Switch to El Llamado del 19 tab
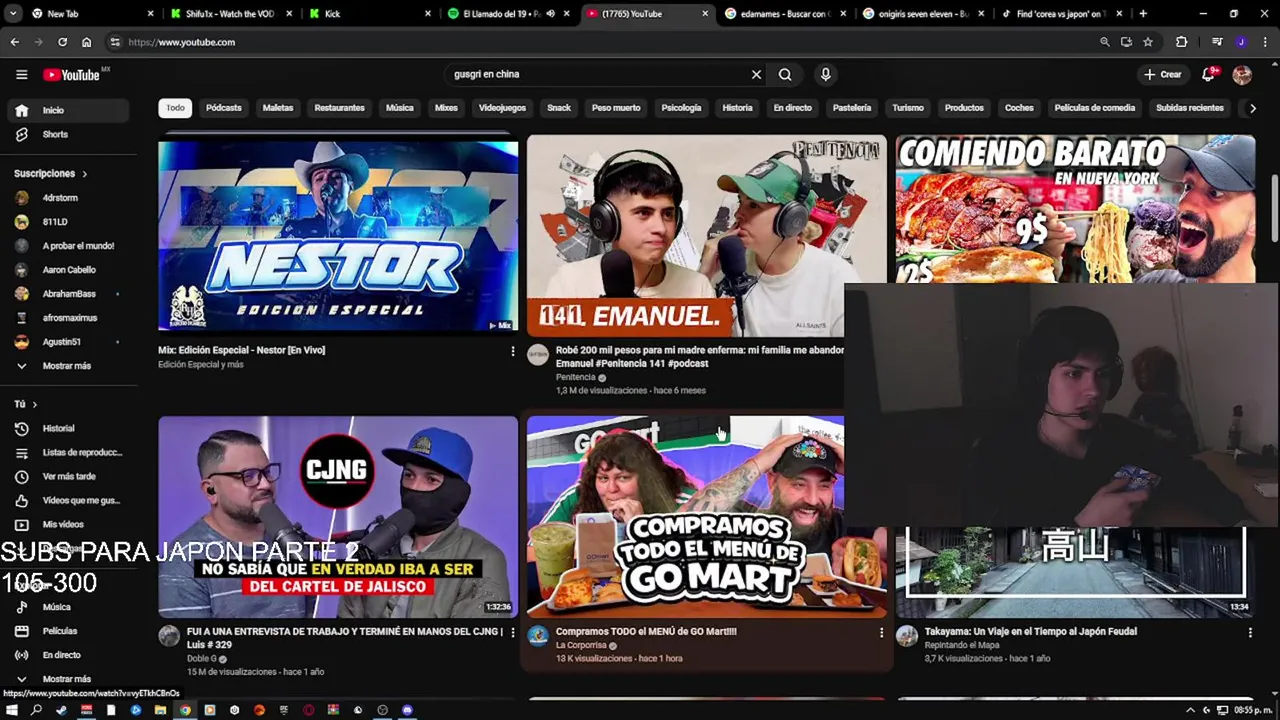The width and height of the screenshot is (1280, 720). [x=498, y=14]
